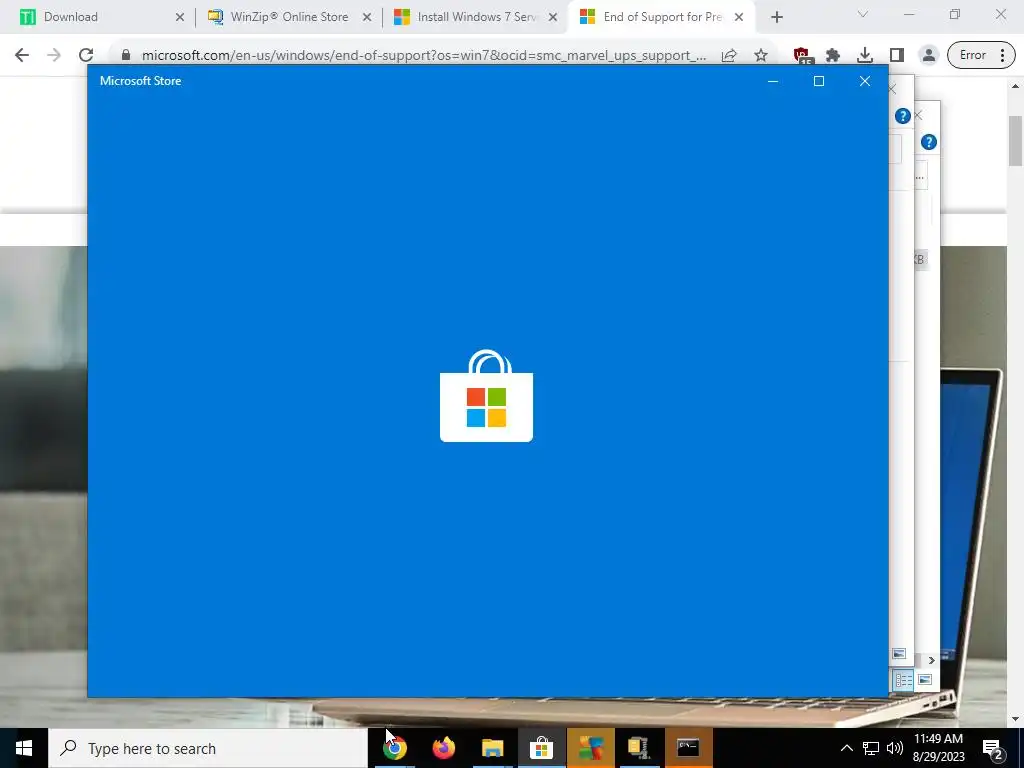This screenshot has height=768, width=1024.
Task: Show Chrome downloads
Action: [865, 55]
